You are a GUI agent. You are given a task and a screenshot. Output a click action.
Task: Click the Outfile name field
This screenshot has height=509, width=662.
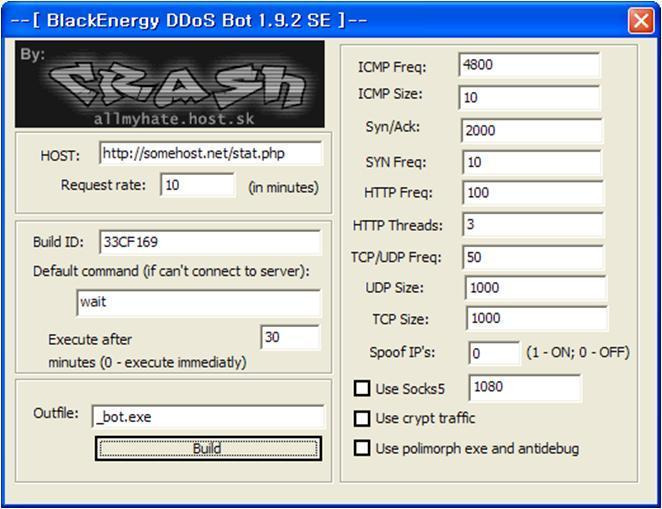point(208,417)
